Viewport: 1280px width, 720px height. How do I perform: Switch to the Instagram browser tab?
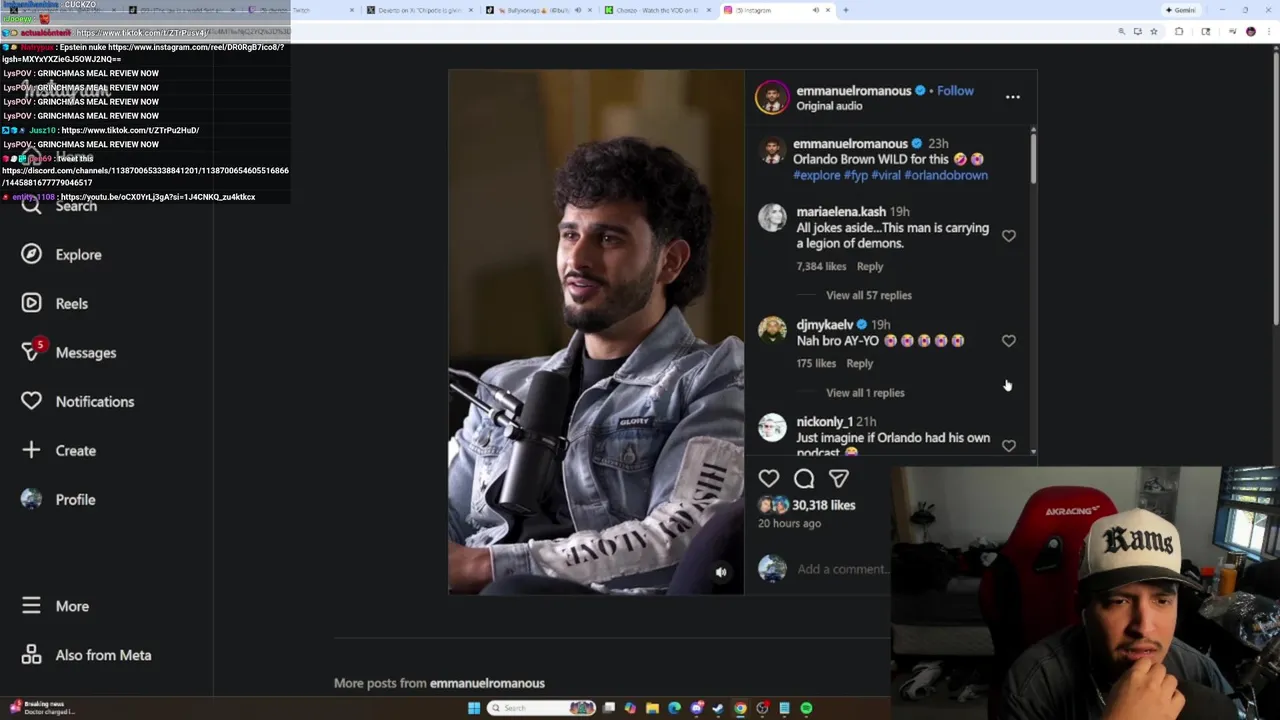(x=770, y=10)
